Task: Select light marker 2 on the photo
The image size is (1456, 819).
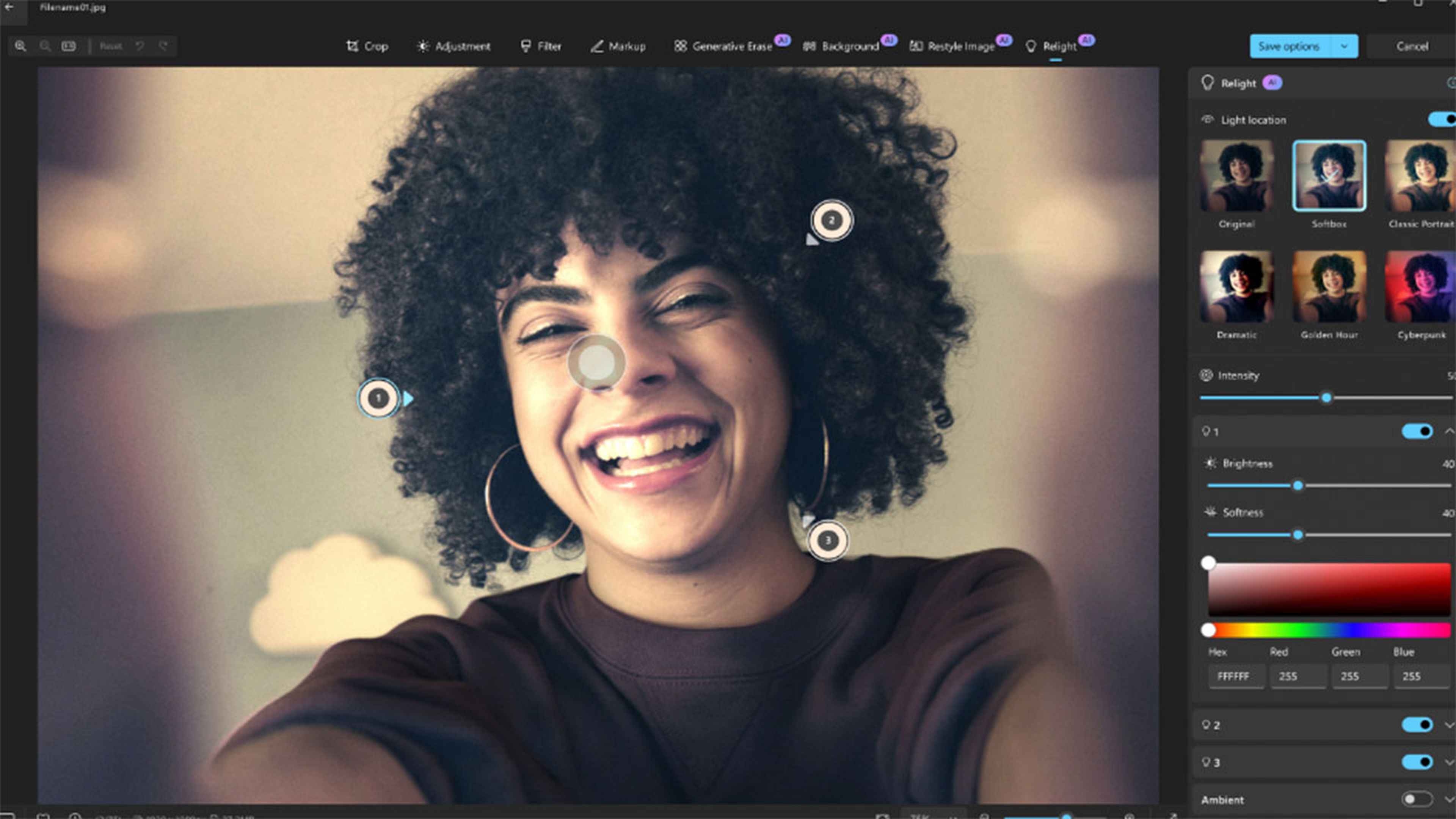Action: point(832,220)
